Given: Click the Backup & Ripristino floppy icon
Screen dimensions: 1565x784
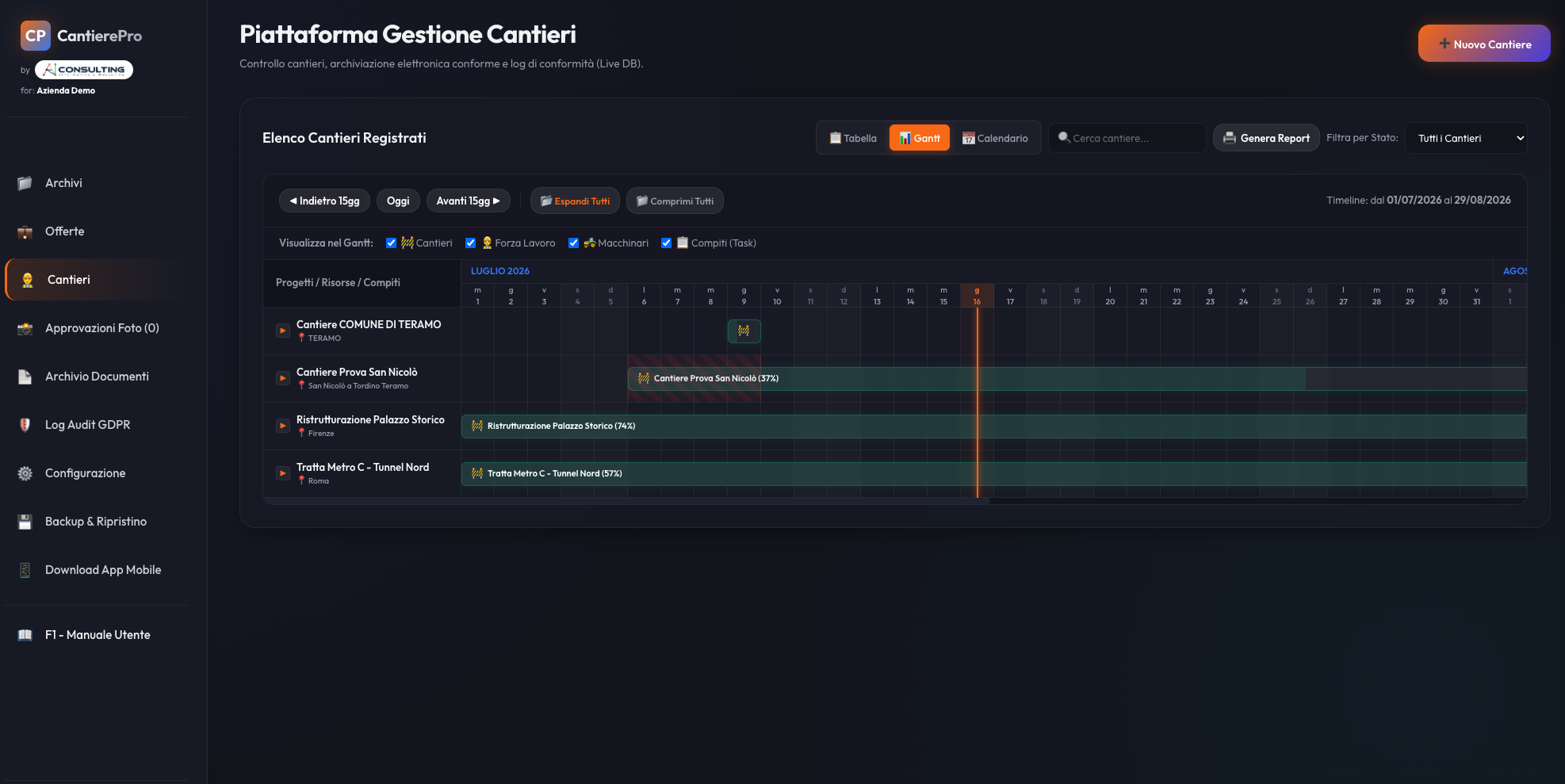Looking at the screenshot, I should [25, 522].
